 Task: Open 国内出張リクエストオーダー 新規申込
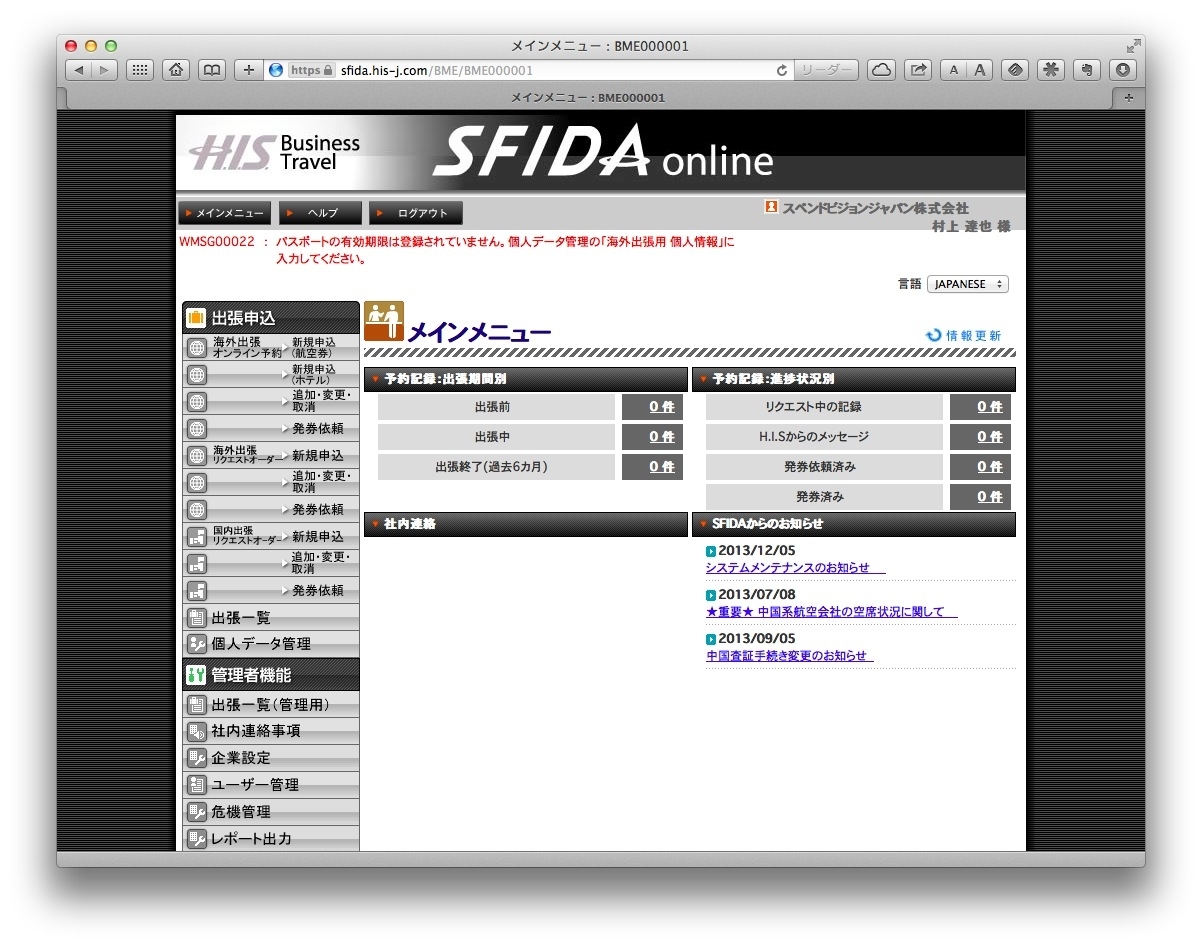[x=271, y=536]
